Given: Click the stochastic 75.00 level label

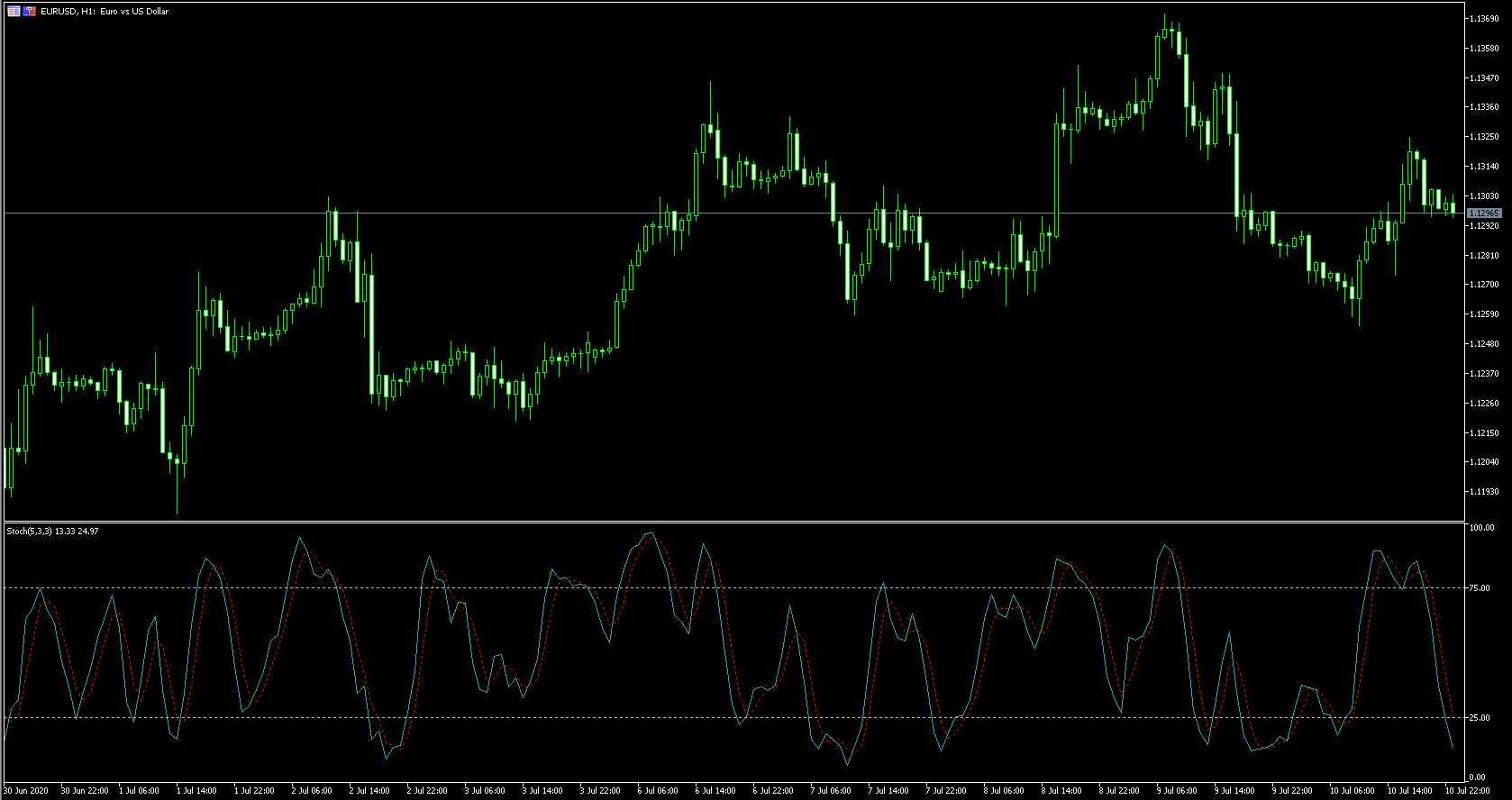Looking at the screenshot, I should click(x=1480, y=588).
